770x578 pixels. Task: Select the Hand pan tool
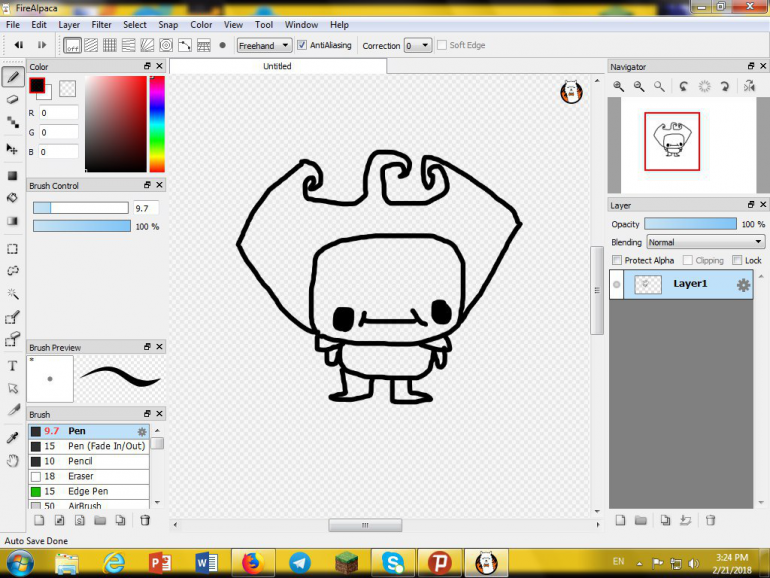[x=13, y=461]
